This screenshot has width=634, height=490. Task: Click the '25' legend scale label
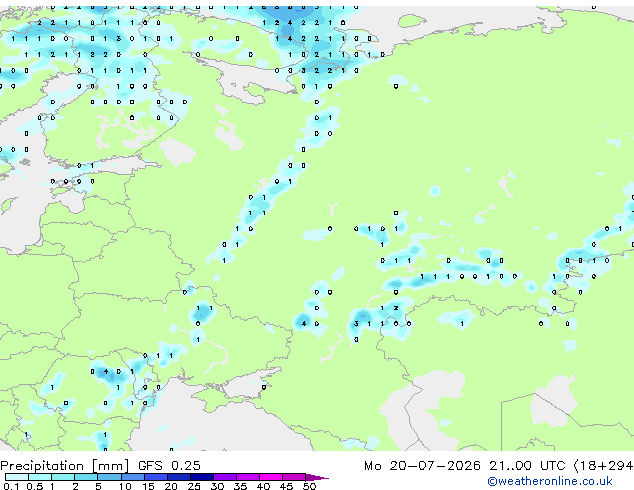pyautogui.click(x=194, y=486)
